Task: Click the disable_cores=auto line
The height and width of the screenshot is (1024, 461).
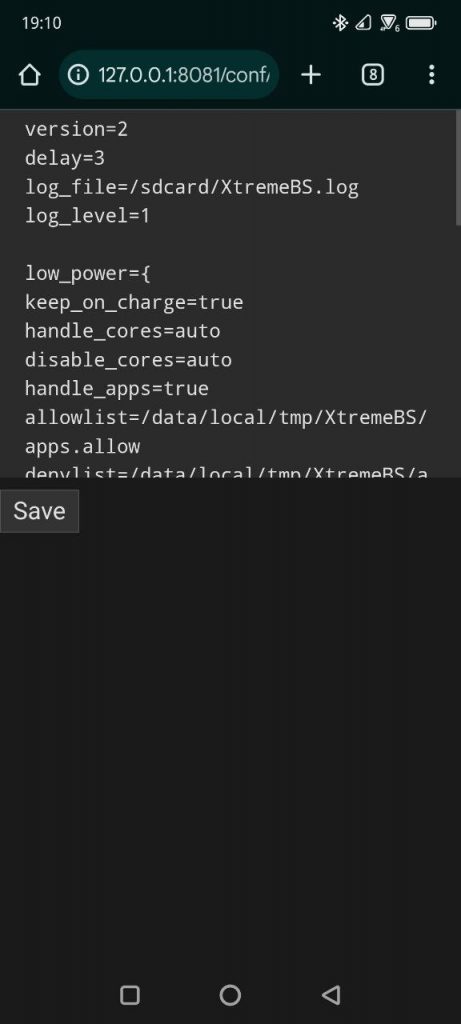Action: (129, 360)
